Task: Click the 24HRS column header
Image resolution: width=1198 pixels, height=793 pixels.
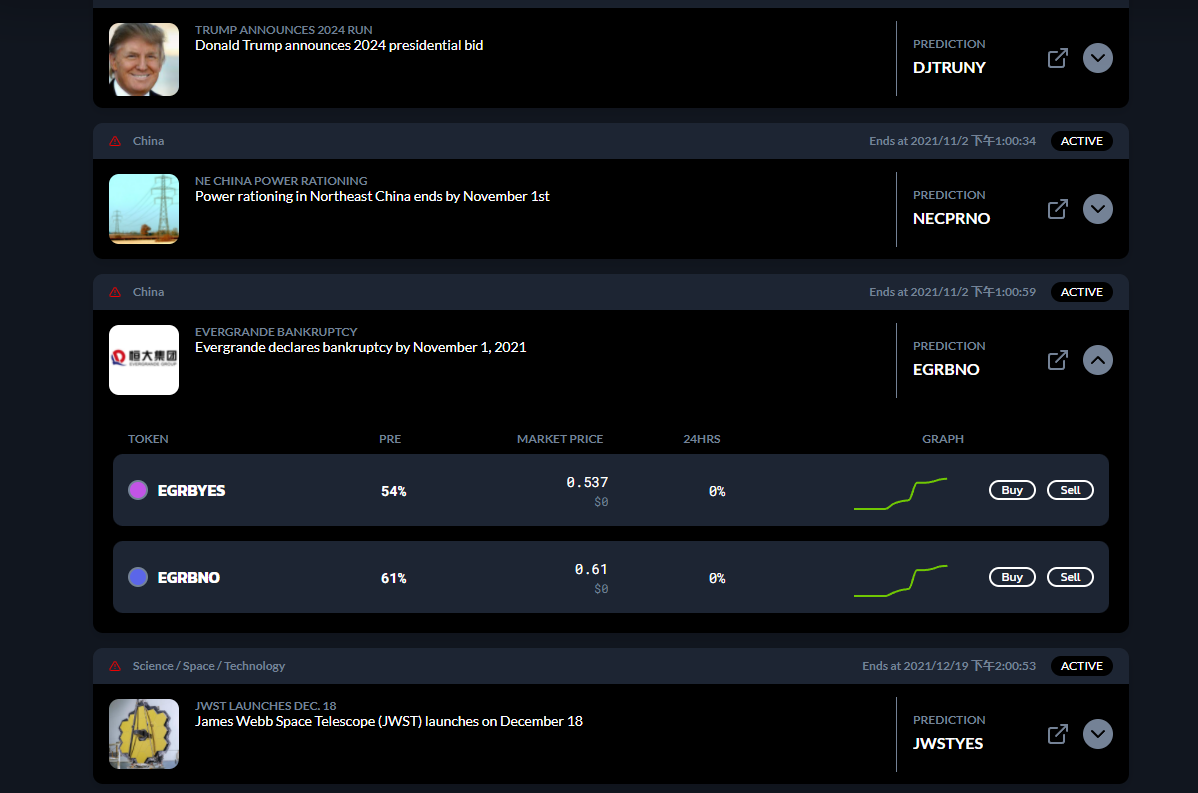Action: coord(701,439)
